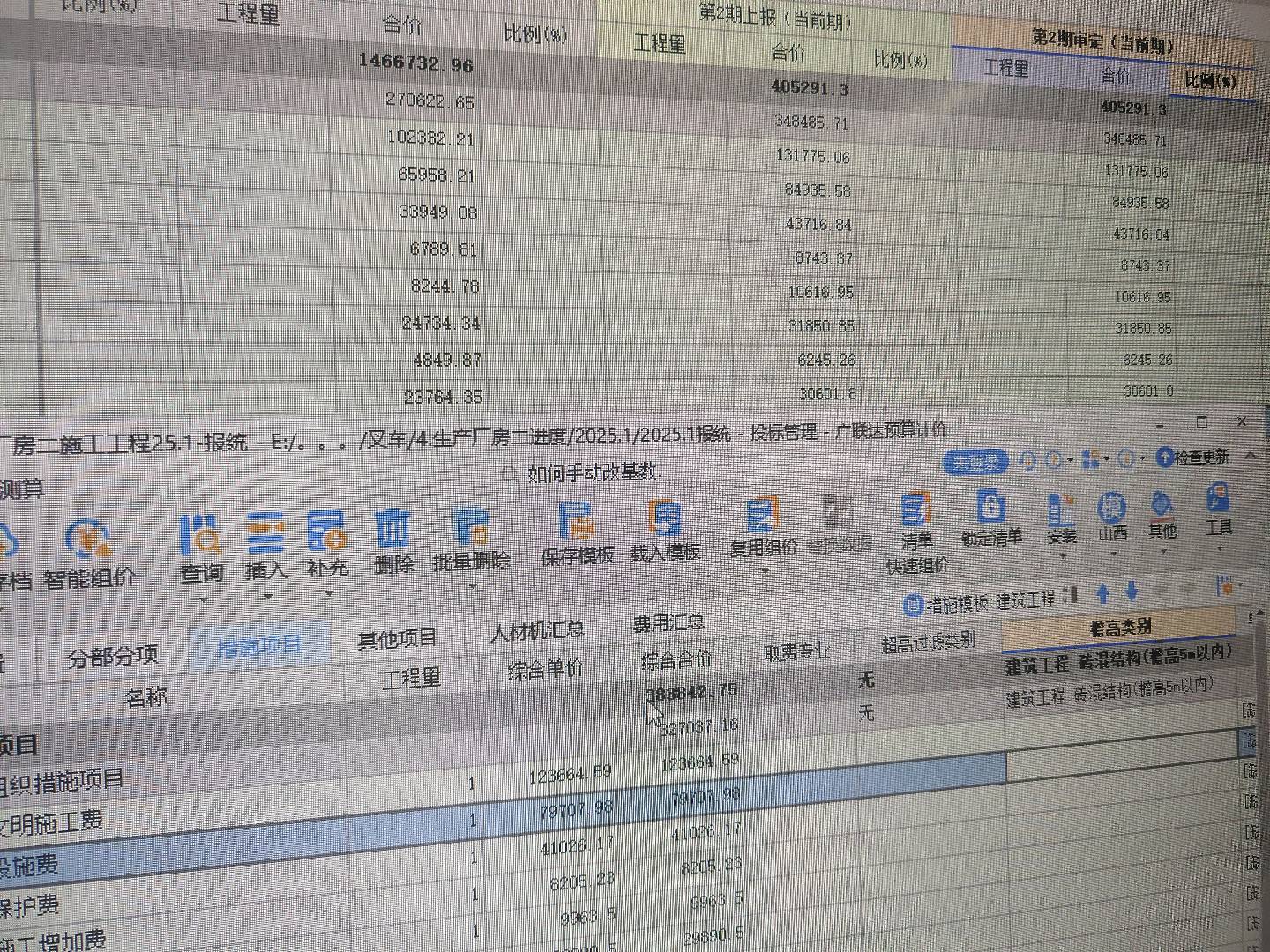Open the 其他项目 tab
This screenshot has height=952, width=1270.
[x=398, y=638]
